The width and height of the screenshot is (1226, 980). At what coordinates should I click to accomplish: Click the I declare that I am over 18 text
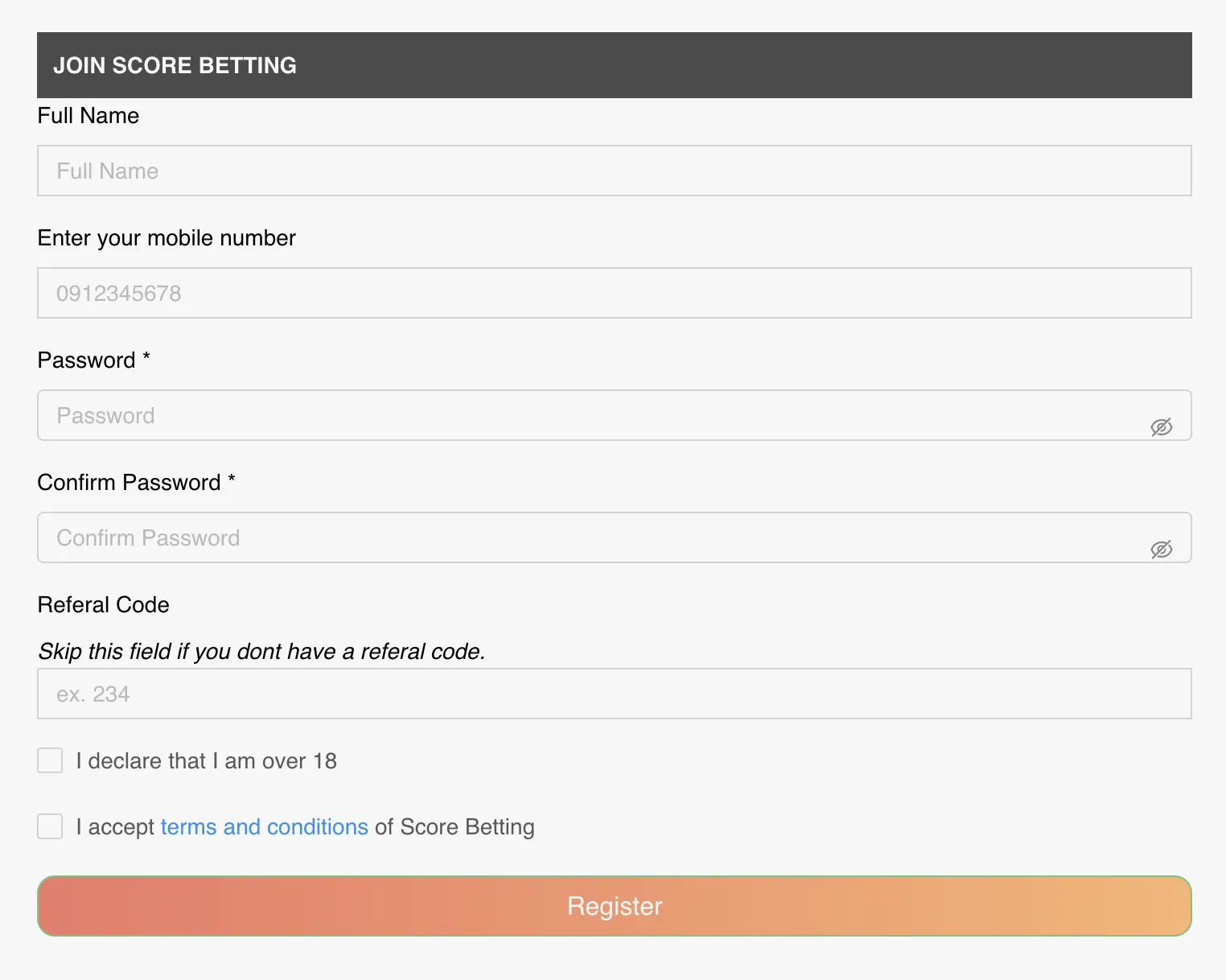tap(206, 761)
